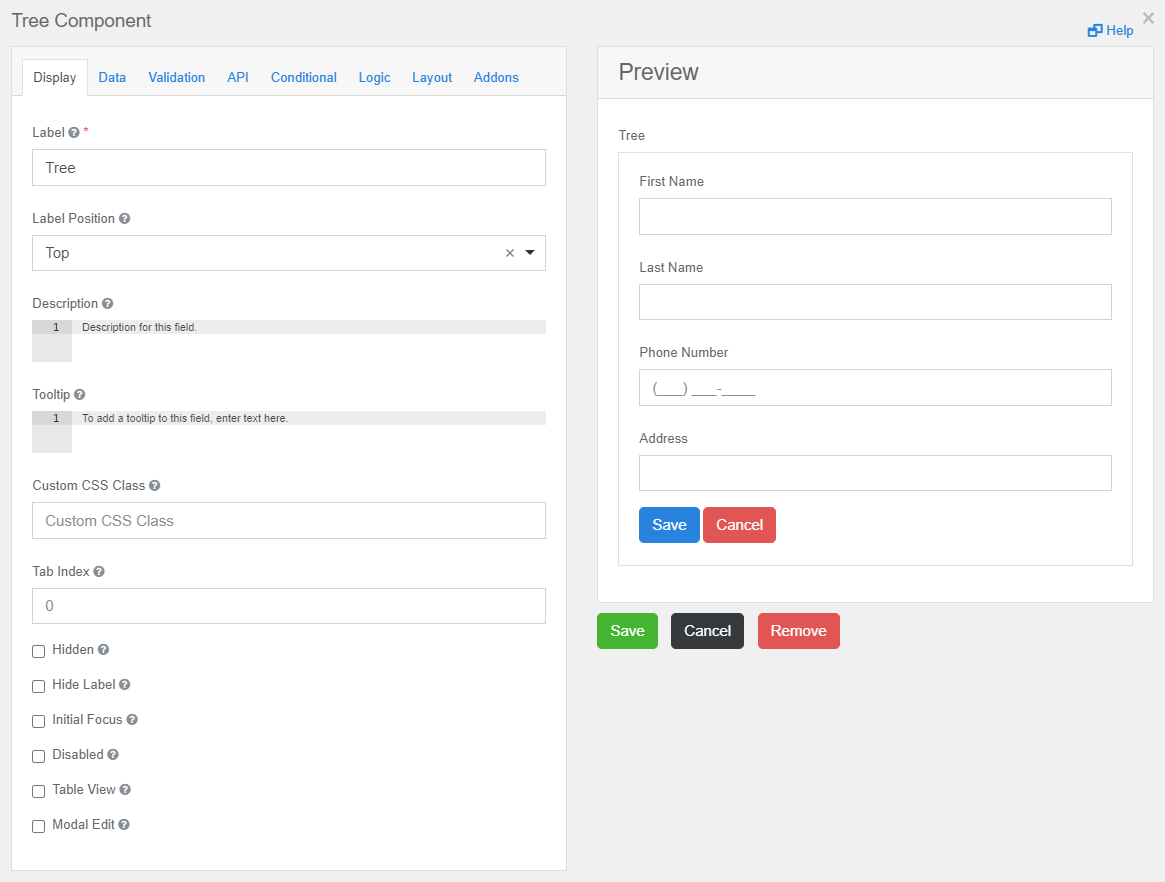This screenshot has width=1165, height=882.
Task: Tick the Initial Focus checkbox
Action: 39,721
